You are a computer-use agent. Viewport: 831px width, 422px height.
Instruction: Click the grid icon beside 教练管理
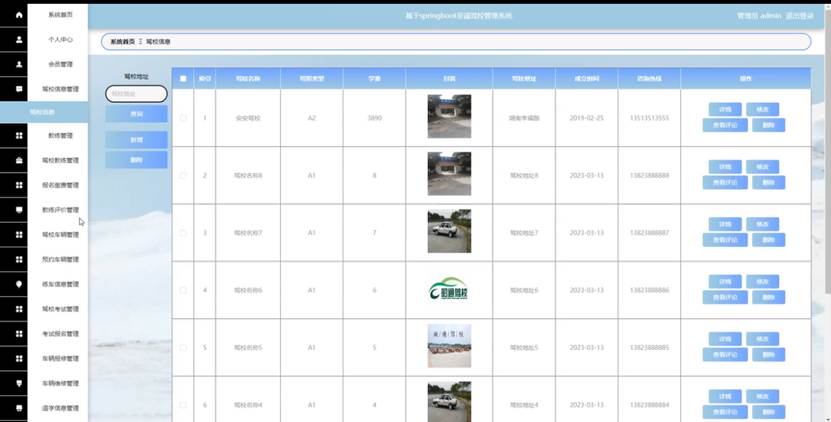19,135
